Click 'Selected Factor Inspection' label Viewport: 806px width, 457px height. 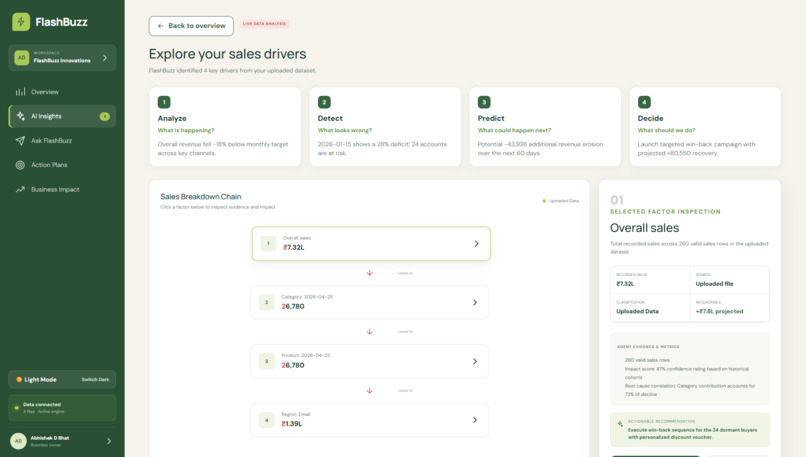point(665,212)
